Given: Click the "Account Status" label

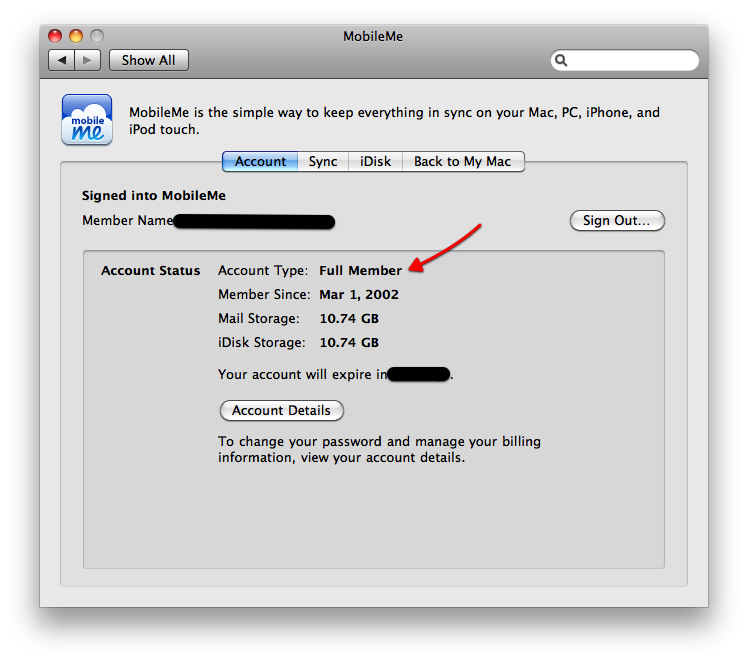Looking at the screenshot, I should coord(150,270).
